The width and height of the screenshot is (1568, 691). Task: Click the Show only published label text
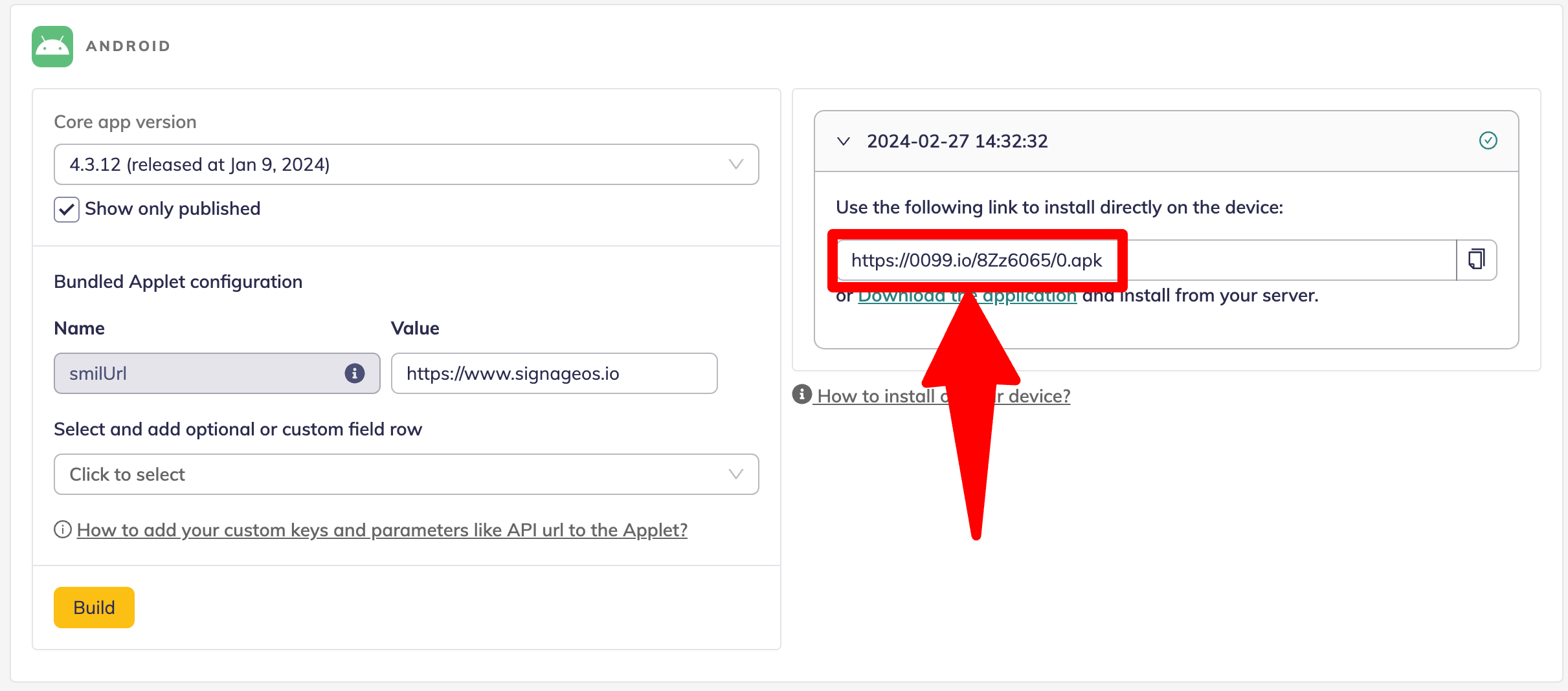click(x=172, y=209)
